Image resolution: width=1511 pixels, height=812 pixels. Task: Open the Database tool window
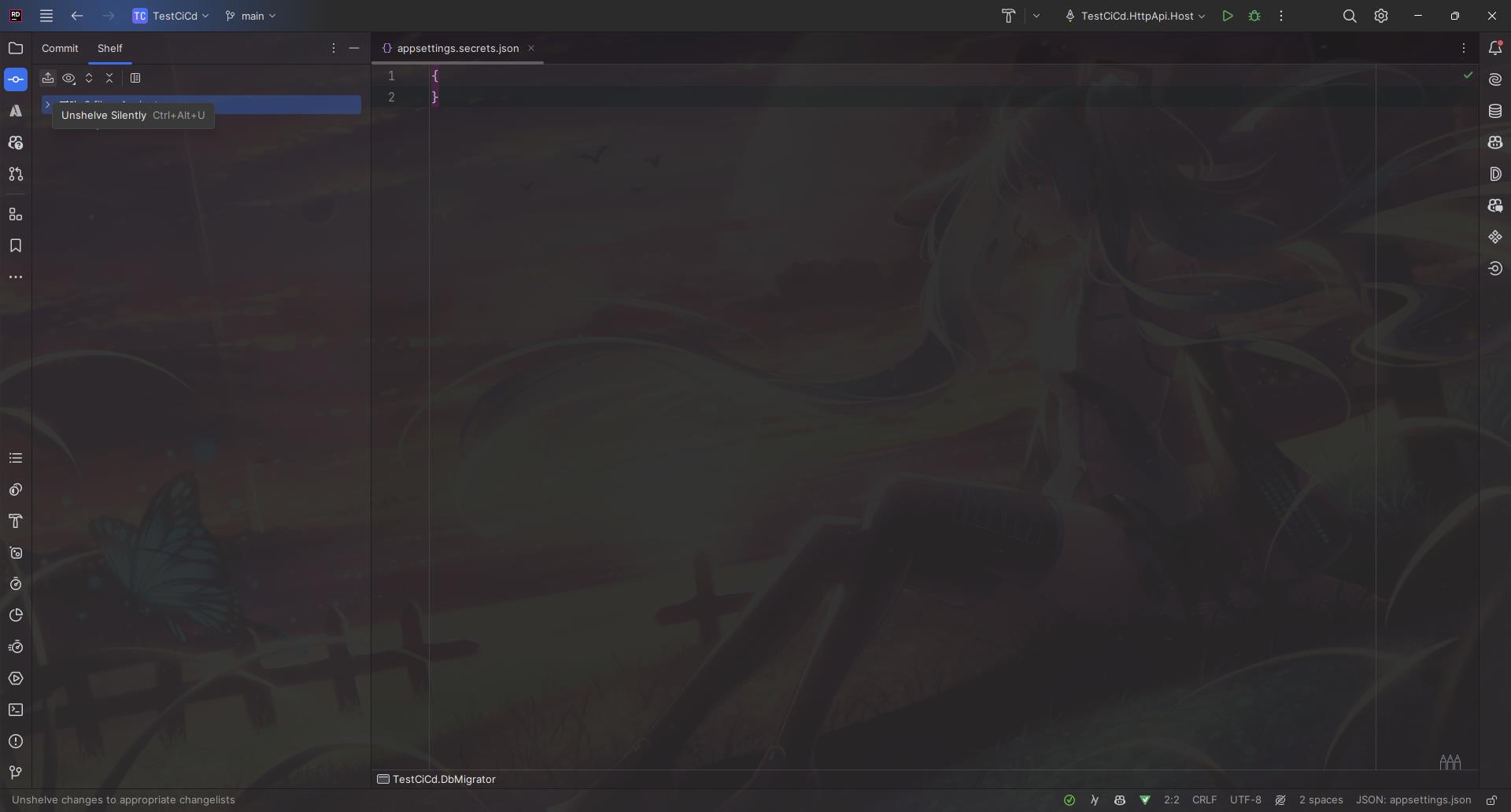tap(1494, 110)
